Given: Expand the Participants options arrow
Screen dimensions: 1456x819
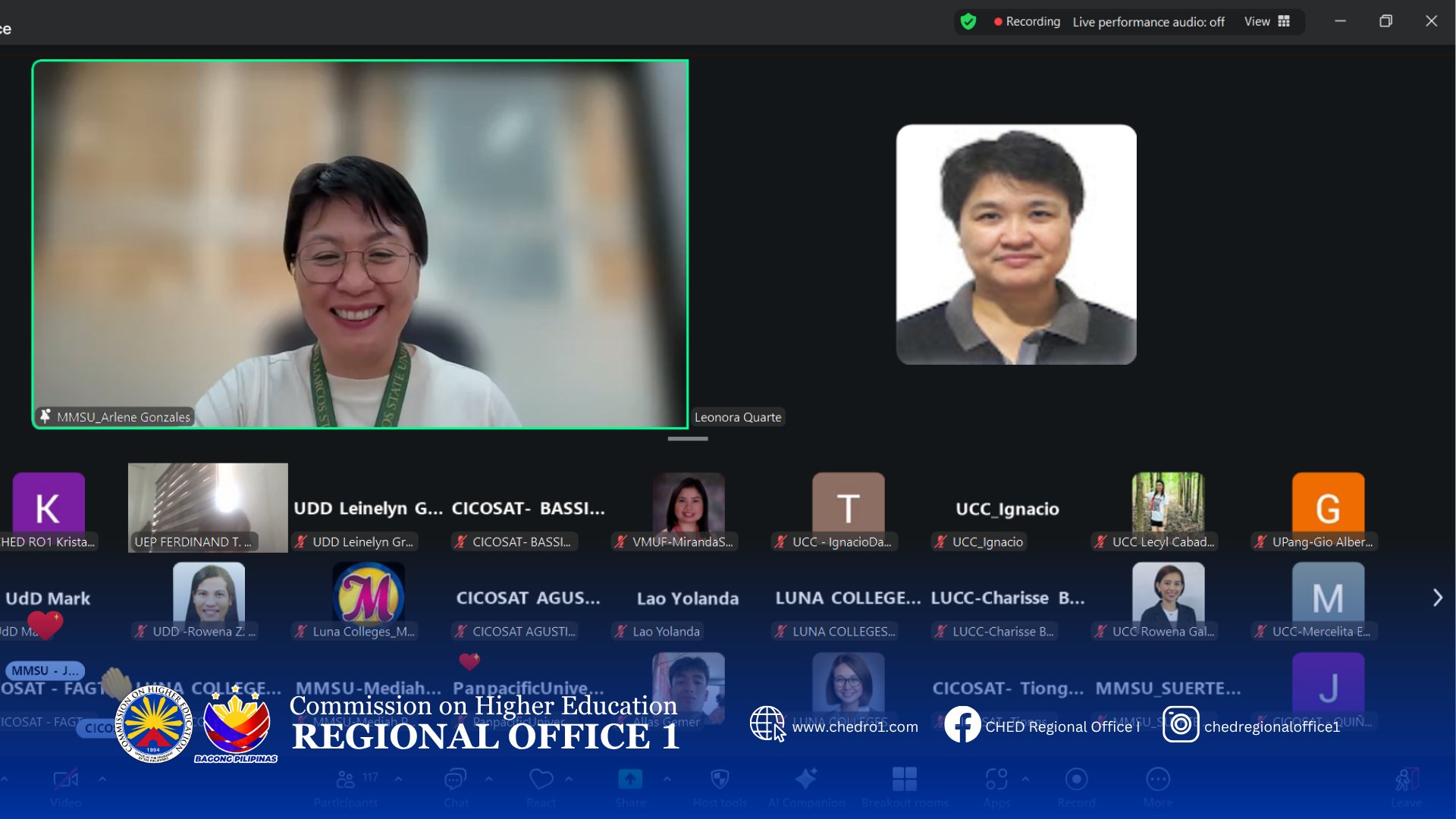Looking at the screenshot, I should (398, 779).
